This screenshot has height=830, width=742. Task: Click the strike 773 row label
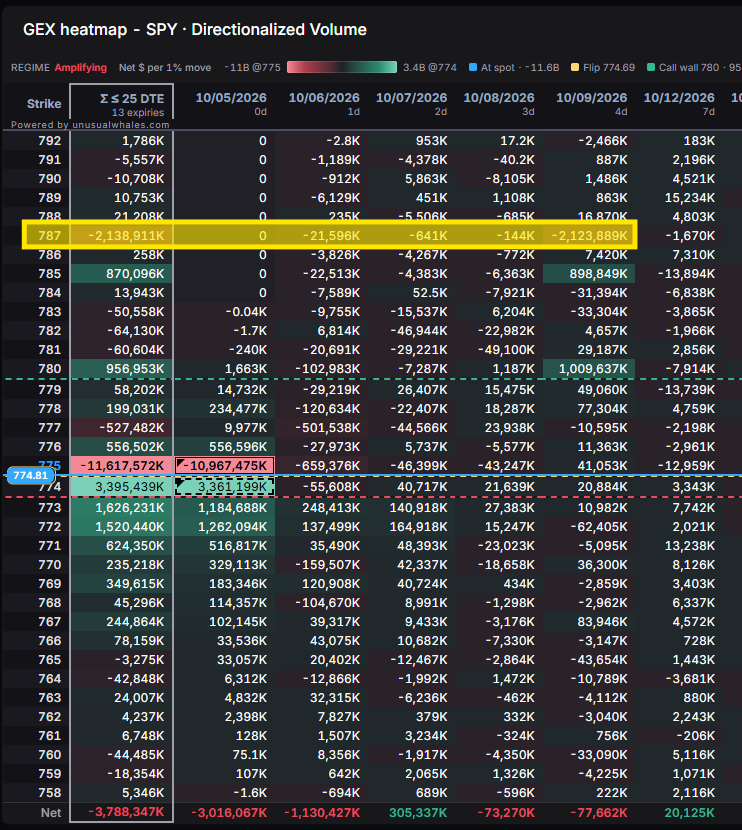[x=49, y=508]
